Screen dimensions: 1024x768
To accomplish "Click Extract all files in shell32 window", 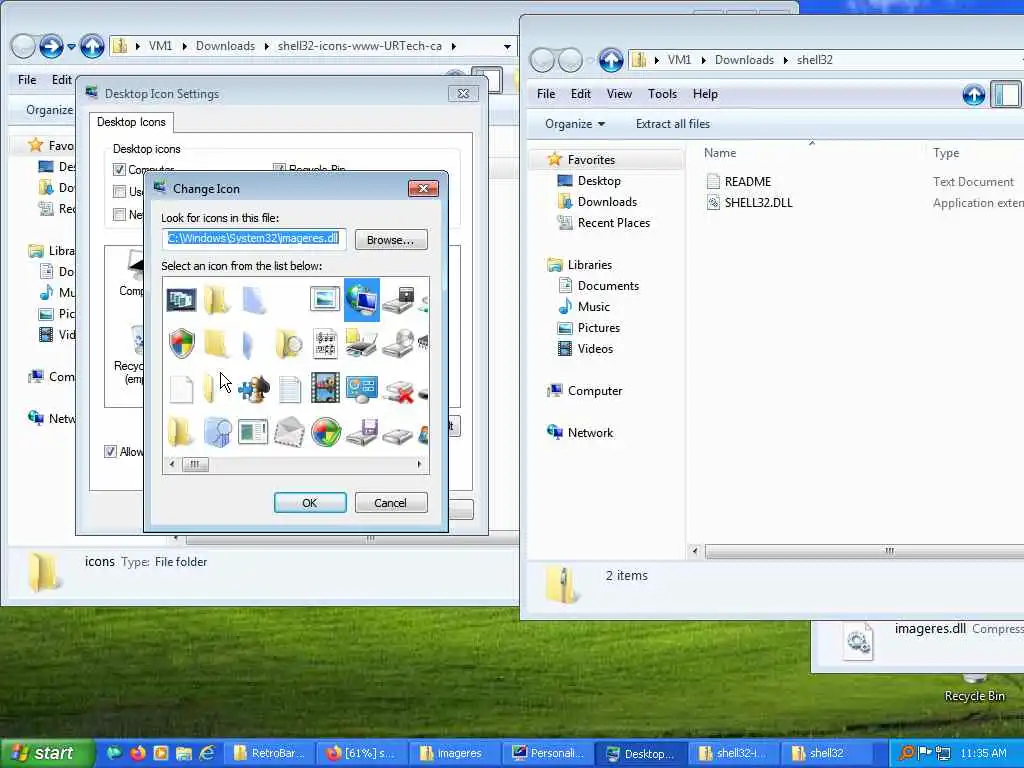I will point(673,124).
